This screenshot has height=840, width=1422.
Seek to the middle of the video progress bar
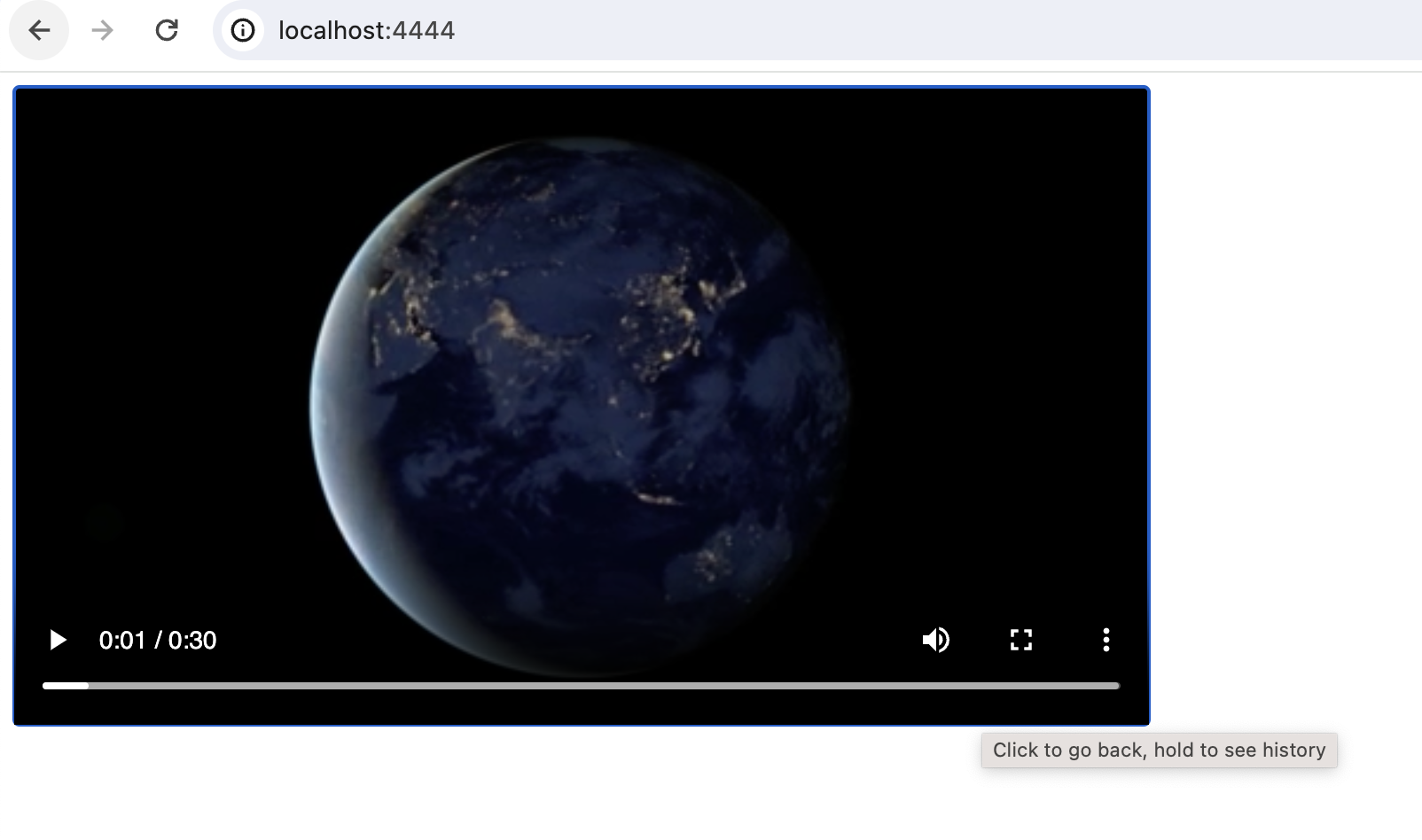click(x=582, y=686)
